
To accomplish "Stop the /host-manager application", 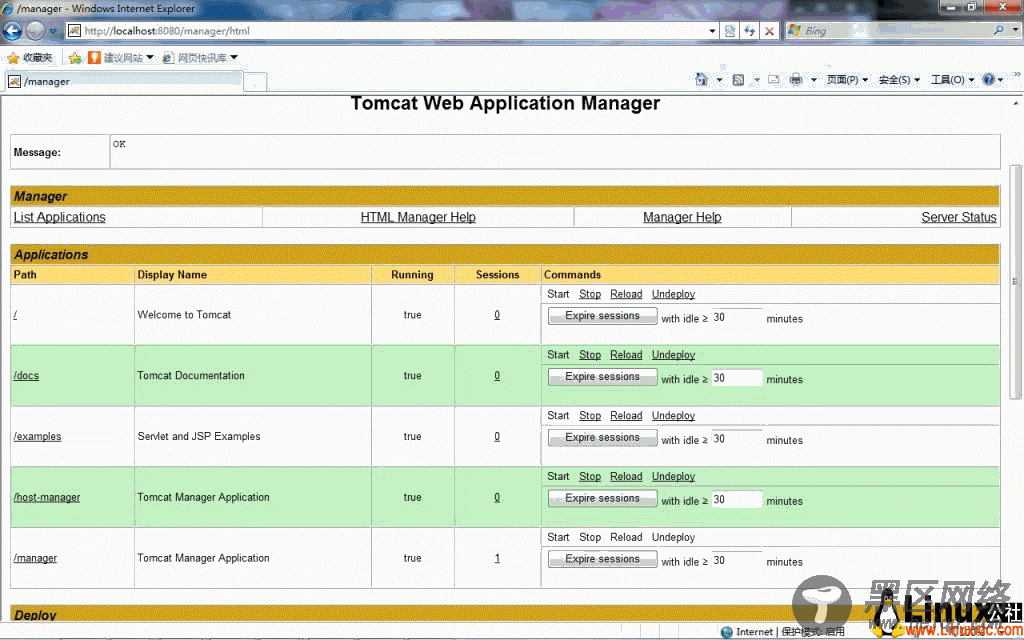I will [590, 476].
